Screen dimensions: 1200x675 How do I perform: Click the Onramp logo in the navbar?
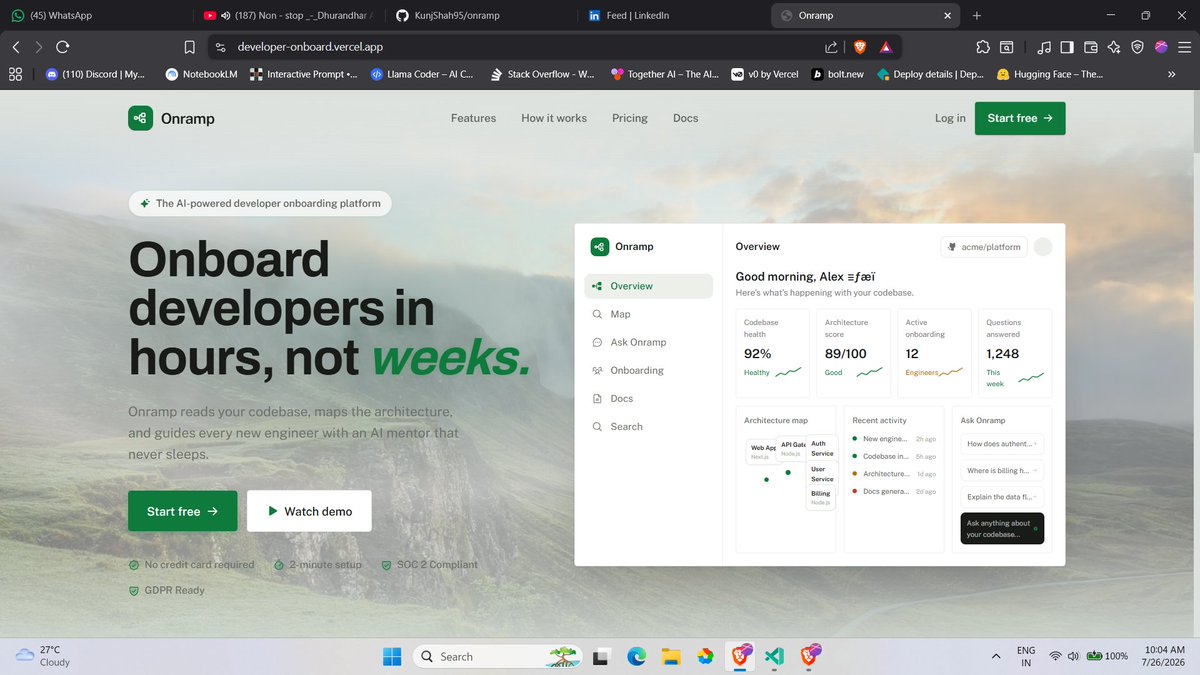pos(171,118)
